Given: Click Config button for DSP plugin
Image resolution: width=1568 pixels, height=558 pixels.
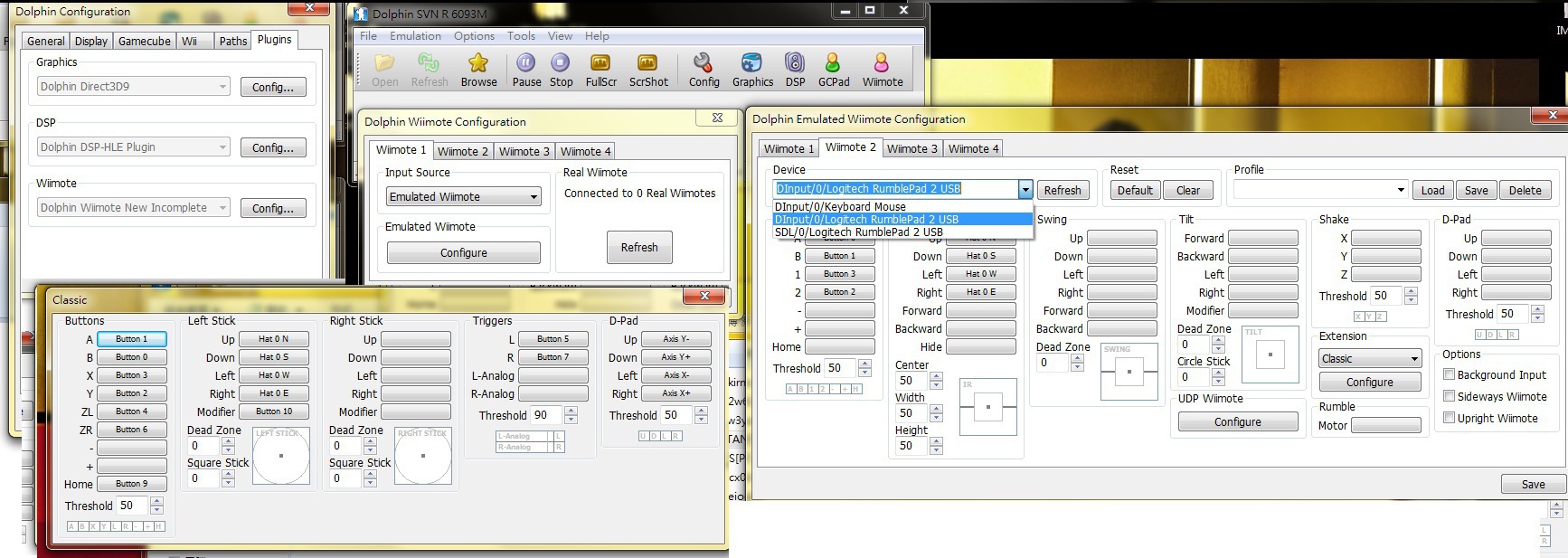Looking at the screenshot, I should (x=273, y=147).
